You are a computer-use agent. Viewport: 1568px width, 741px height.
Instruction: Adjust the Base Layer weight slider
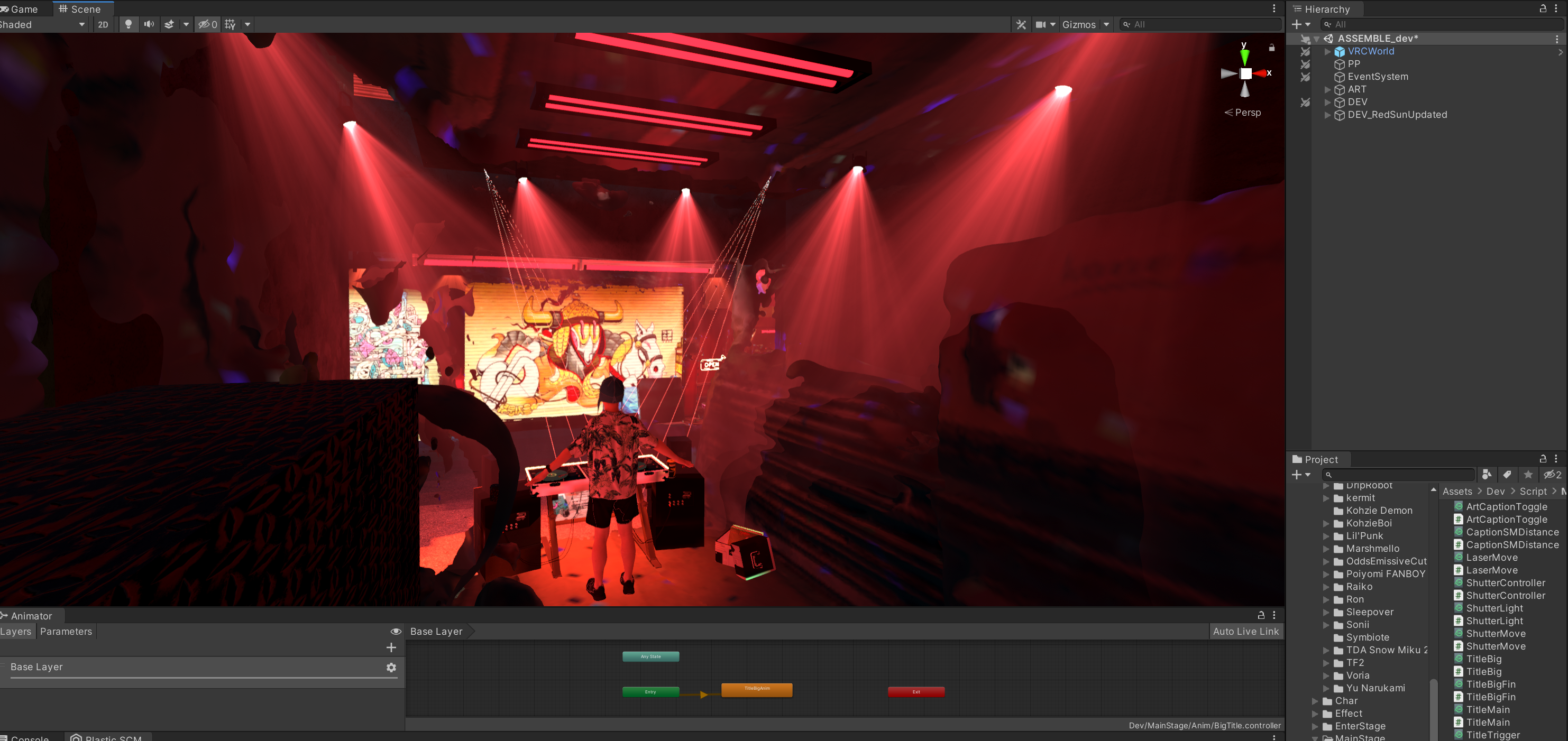[x=203, y=677]
